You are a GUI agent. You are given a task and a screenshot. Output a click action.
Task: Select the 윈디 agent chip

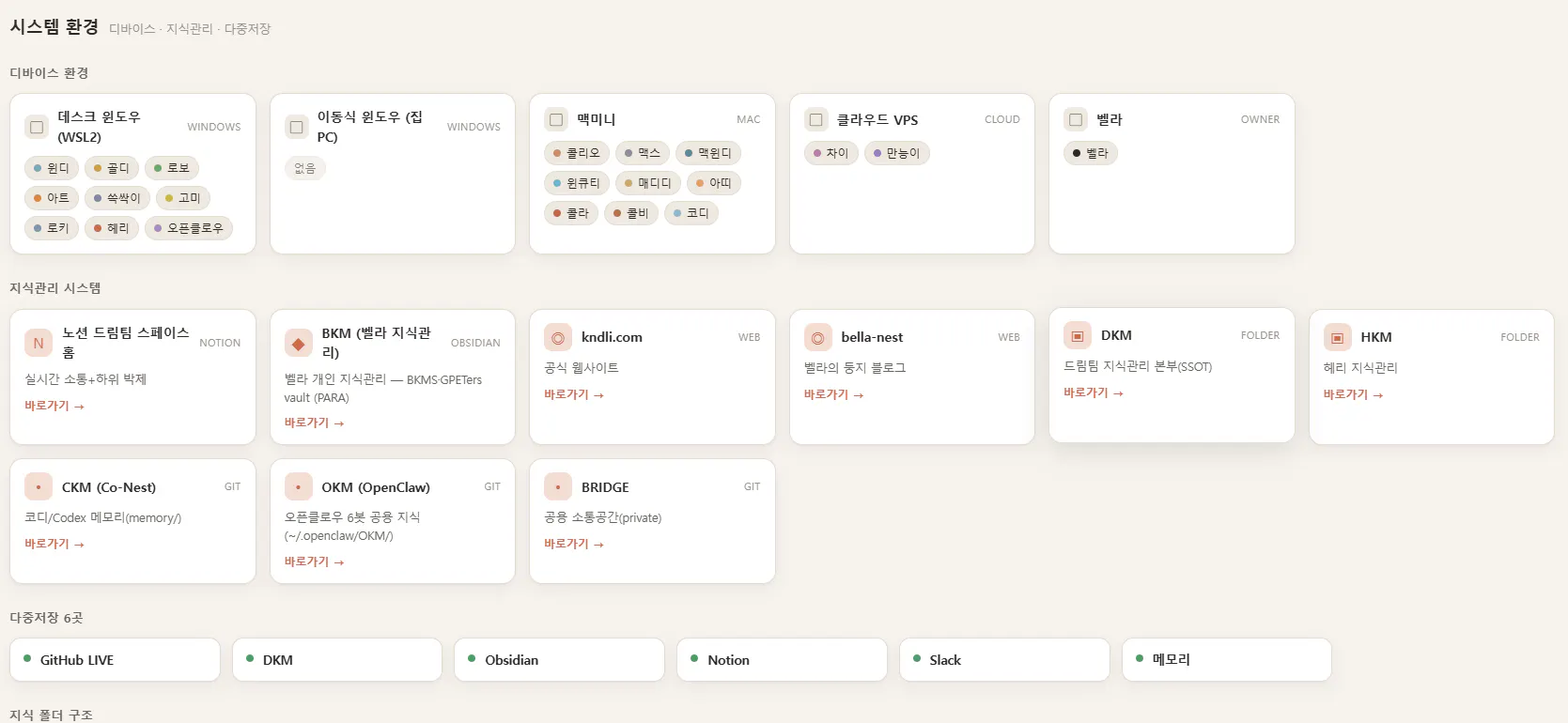tap(52, 168)
